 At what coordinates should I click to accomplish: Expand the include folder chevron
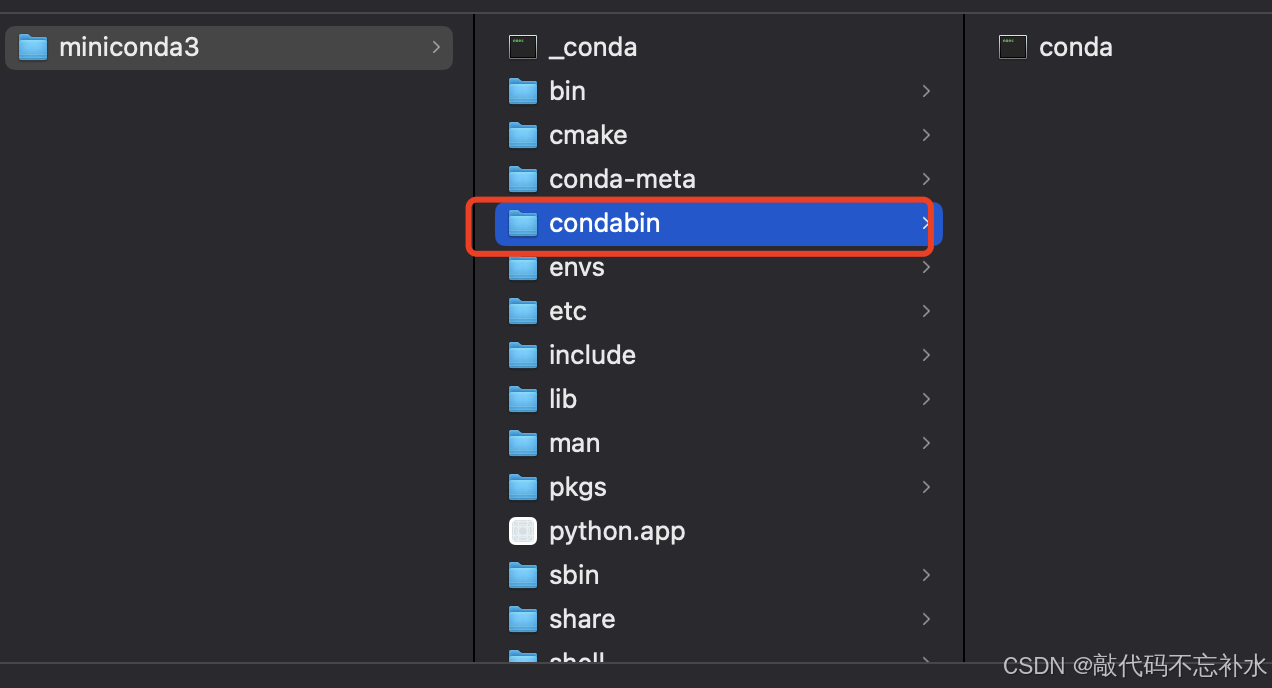(x=926, y=355)
